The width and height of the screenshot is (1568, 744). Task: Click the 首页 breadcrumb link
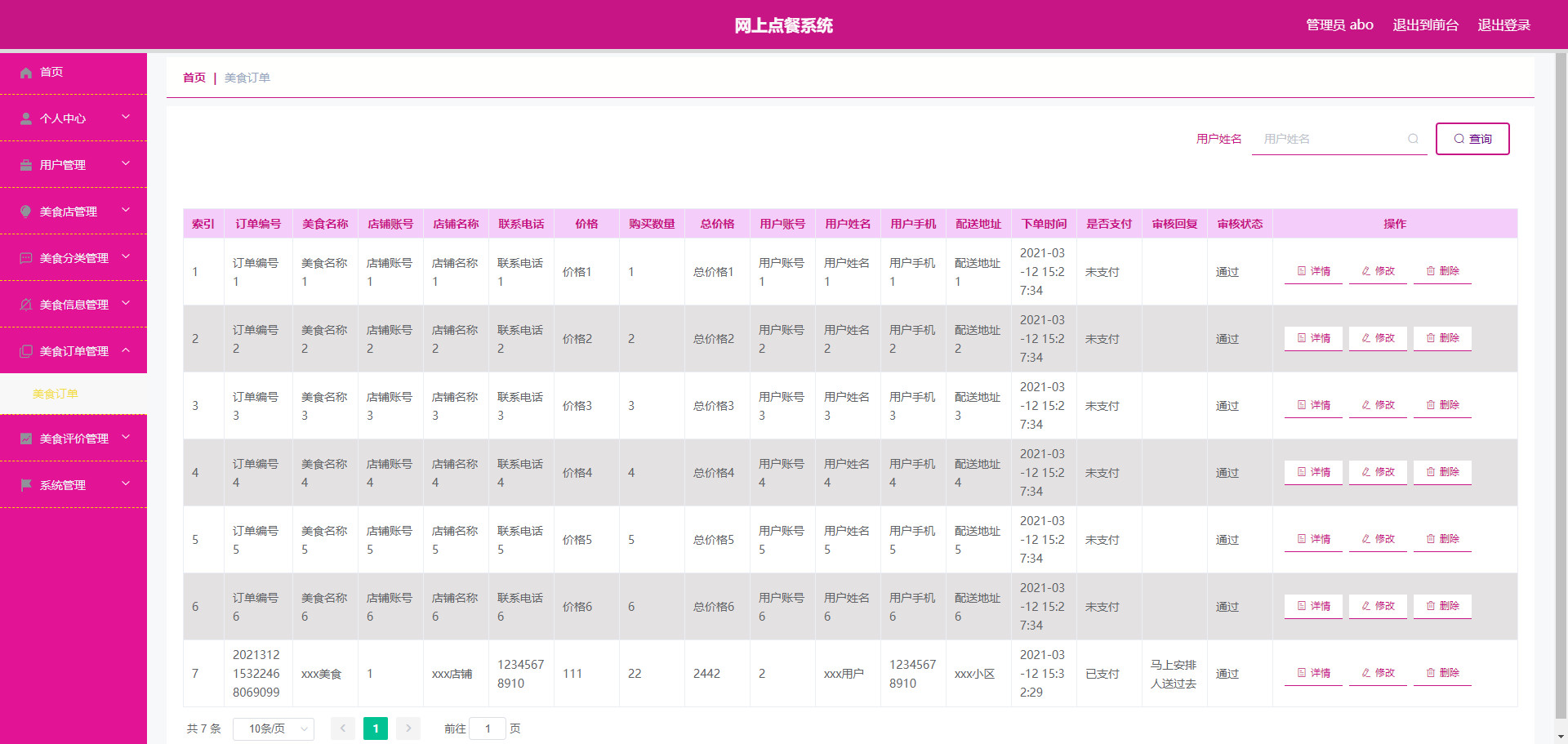coord(194,78)
